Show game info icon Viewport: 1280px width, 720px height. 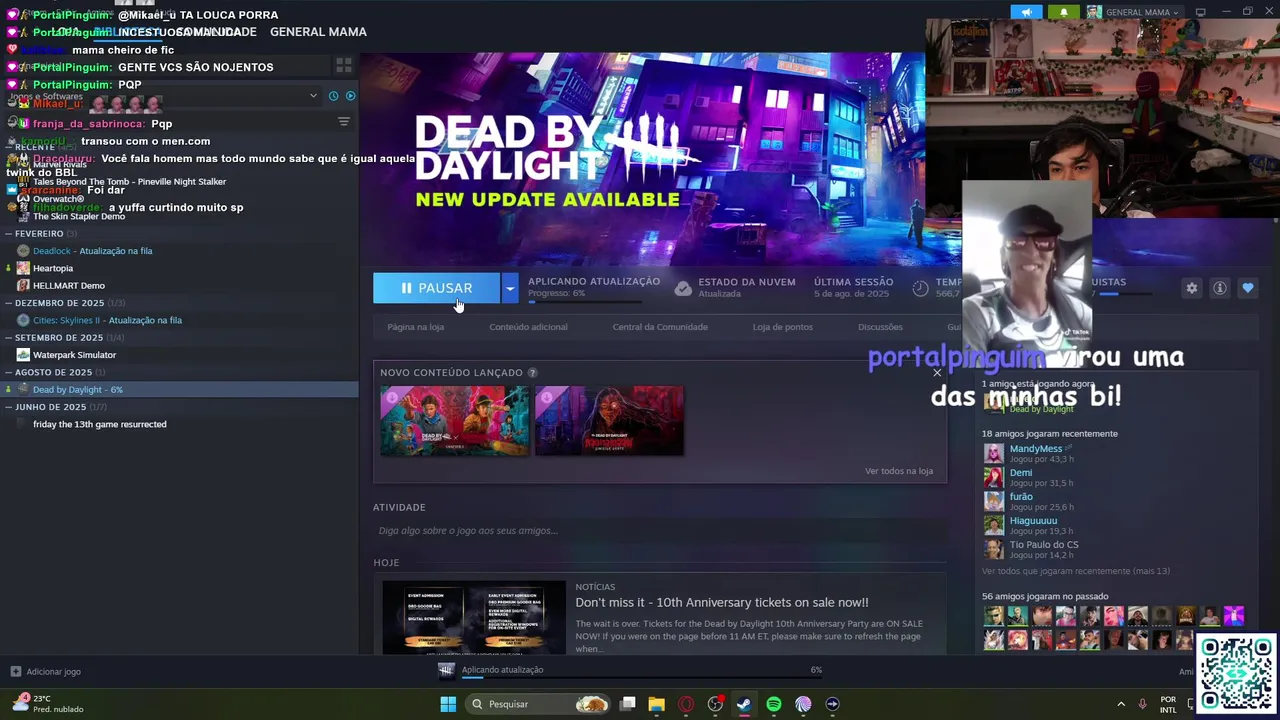(1220, 288)
